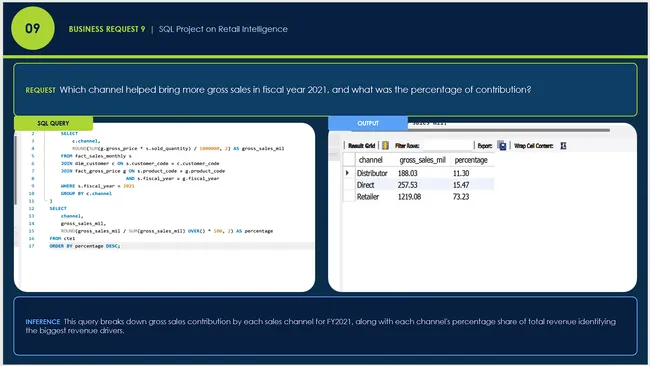This screenshot has width=650, height=366.
Task: Click the BUSINESS REQUEST 9 heading
Action: 107,29
